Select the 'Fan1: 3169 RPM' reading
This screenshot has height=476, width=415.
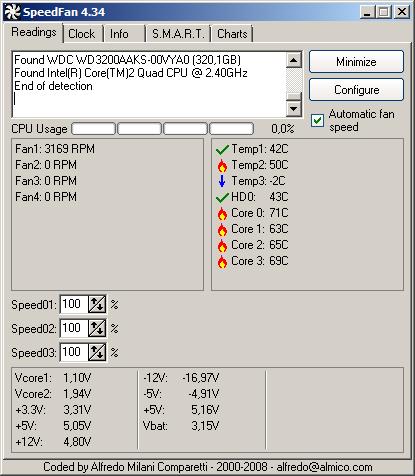pyautogui.click(x=55, y=149)
